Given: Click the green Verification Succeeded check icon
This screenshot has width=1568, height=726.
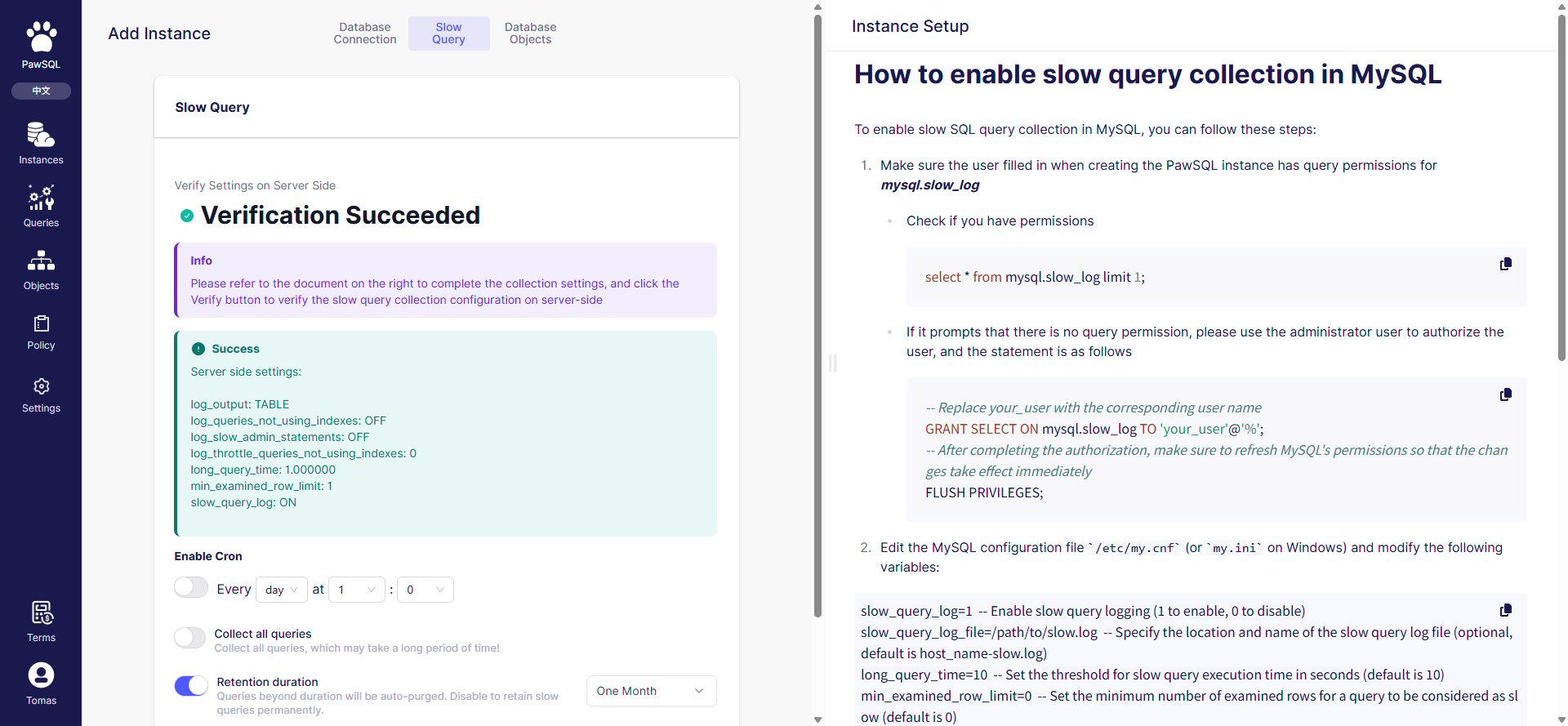Looking at the screenshot, I should pyautogui.click(x=187, y=216).
